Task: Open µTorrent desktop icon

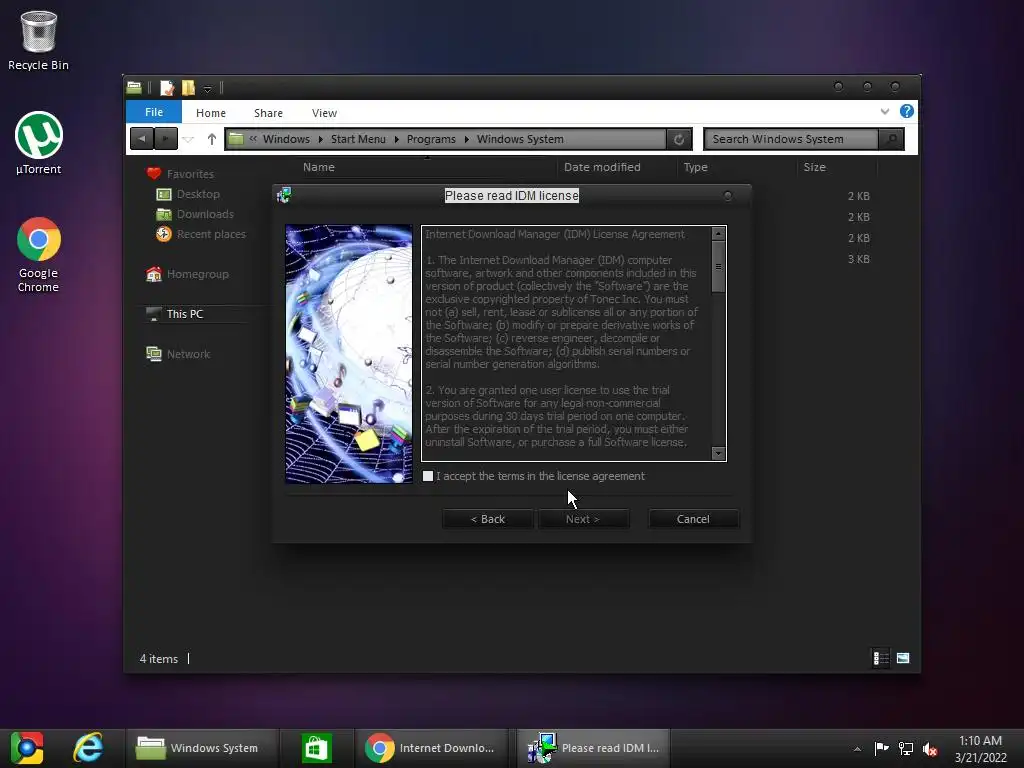Action: point(39,144)
